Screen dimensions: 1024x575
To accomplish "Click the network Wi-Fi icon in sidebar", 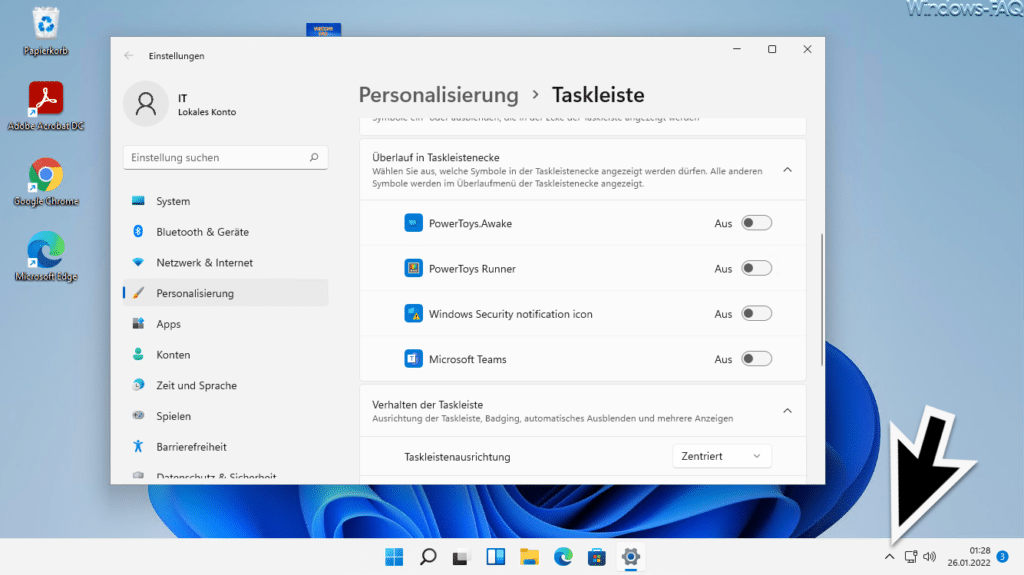I will point(138,262).
